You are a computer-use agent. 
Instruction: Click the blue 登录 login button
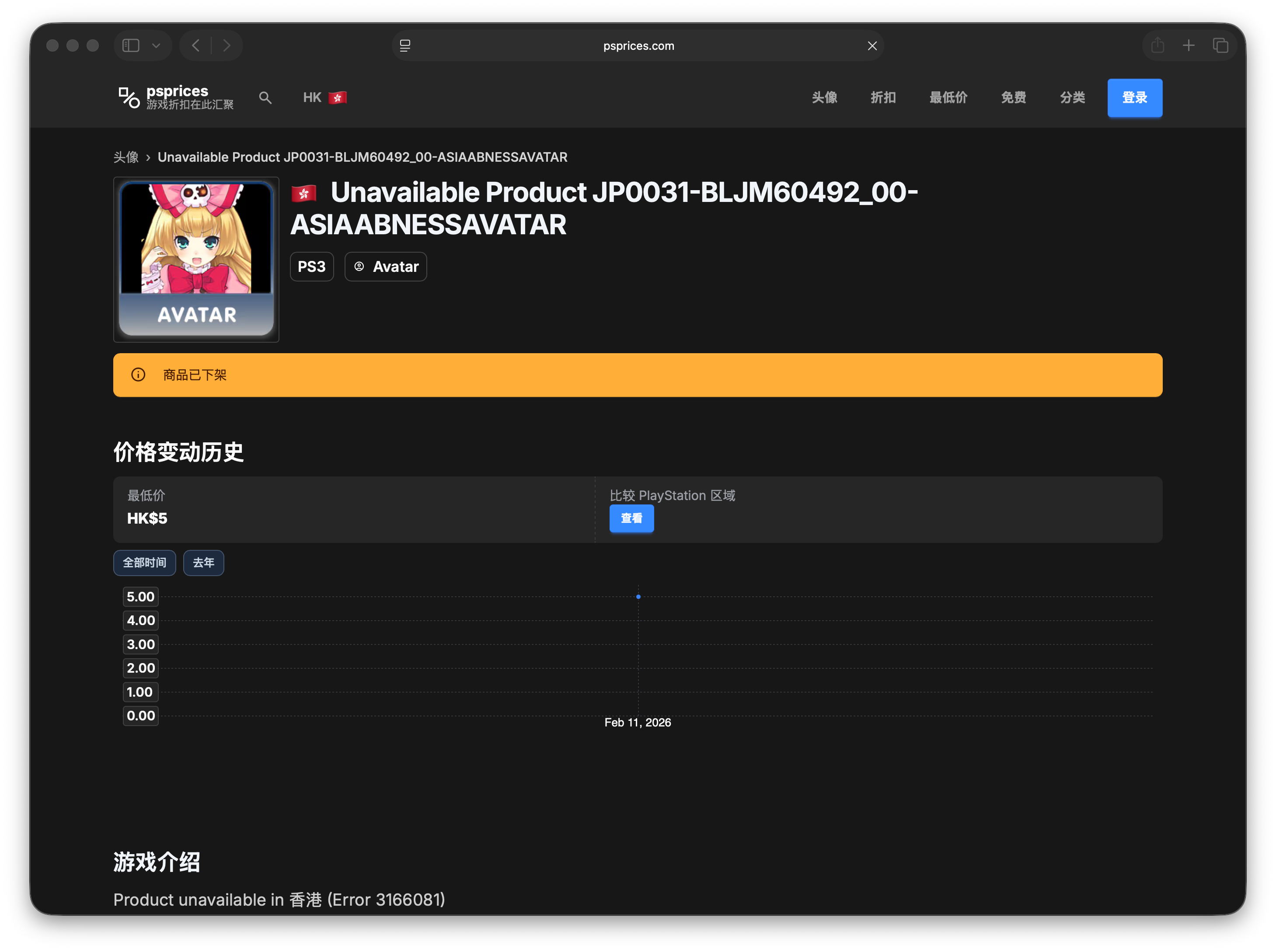1134,97
